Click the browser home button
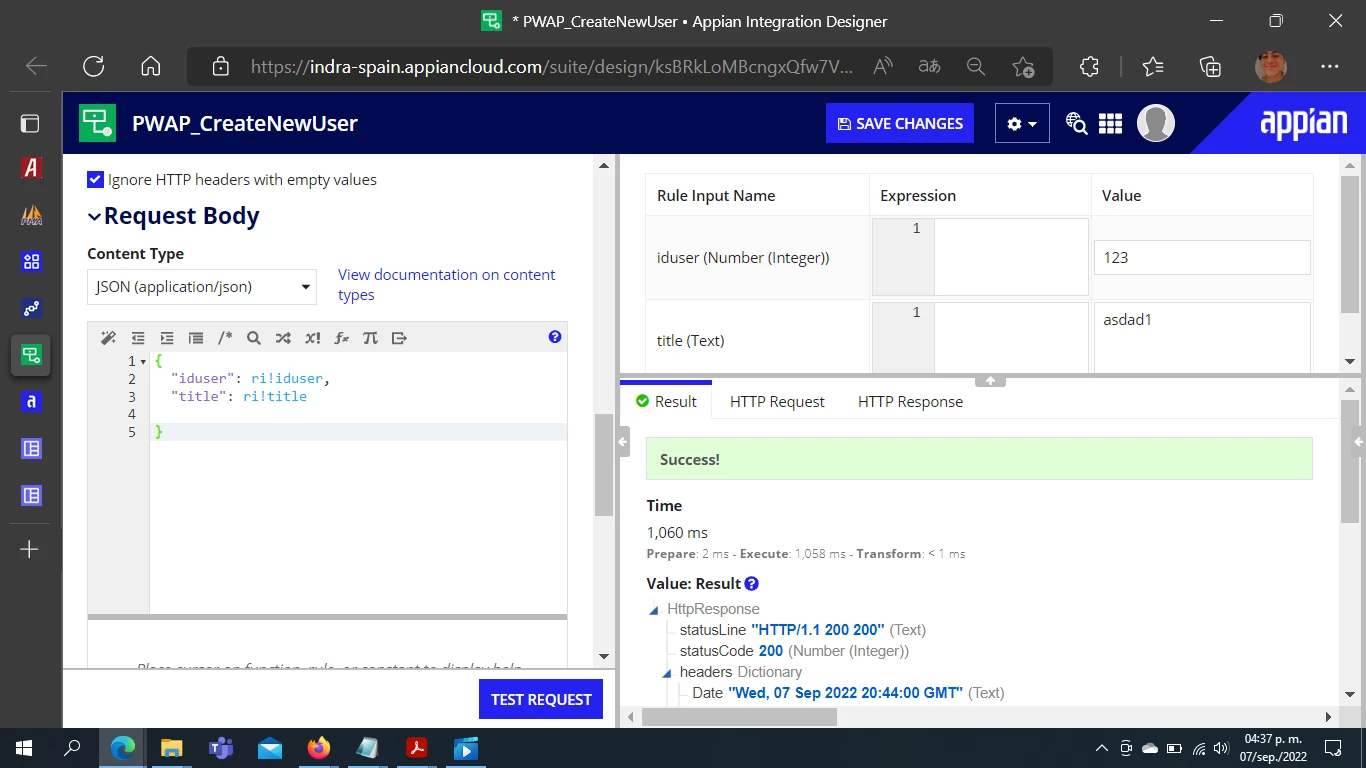 pyautogui.click(x=151, y=66)
